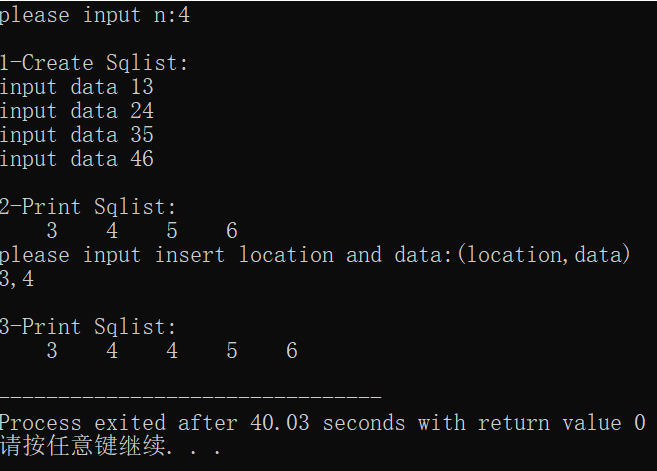
Task: Click the "please input insert location" prompt
Action: point(167,255)
